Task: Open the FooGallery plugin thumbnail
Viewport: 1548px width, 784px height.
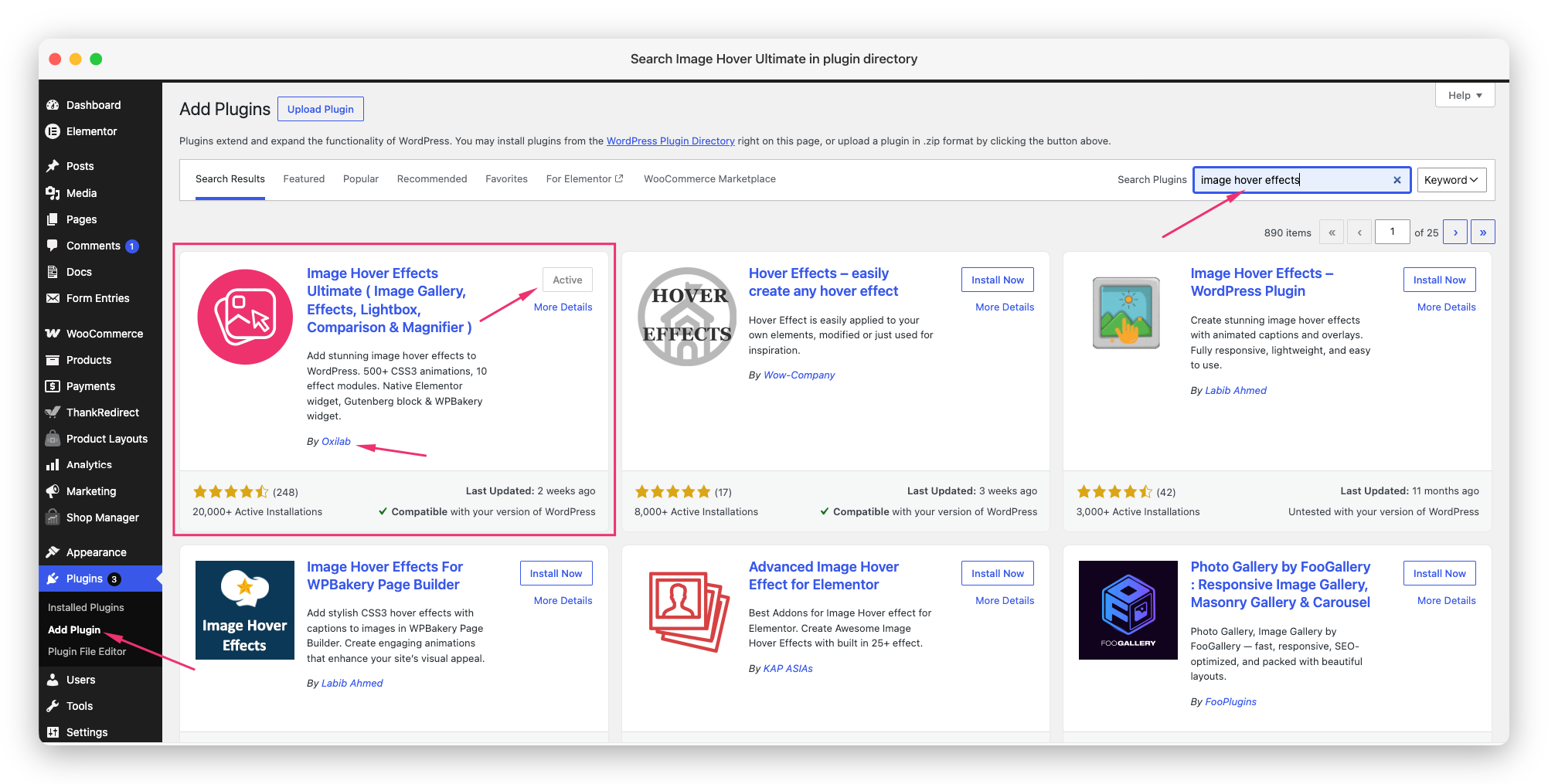Action: tap(1128, 610)
